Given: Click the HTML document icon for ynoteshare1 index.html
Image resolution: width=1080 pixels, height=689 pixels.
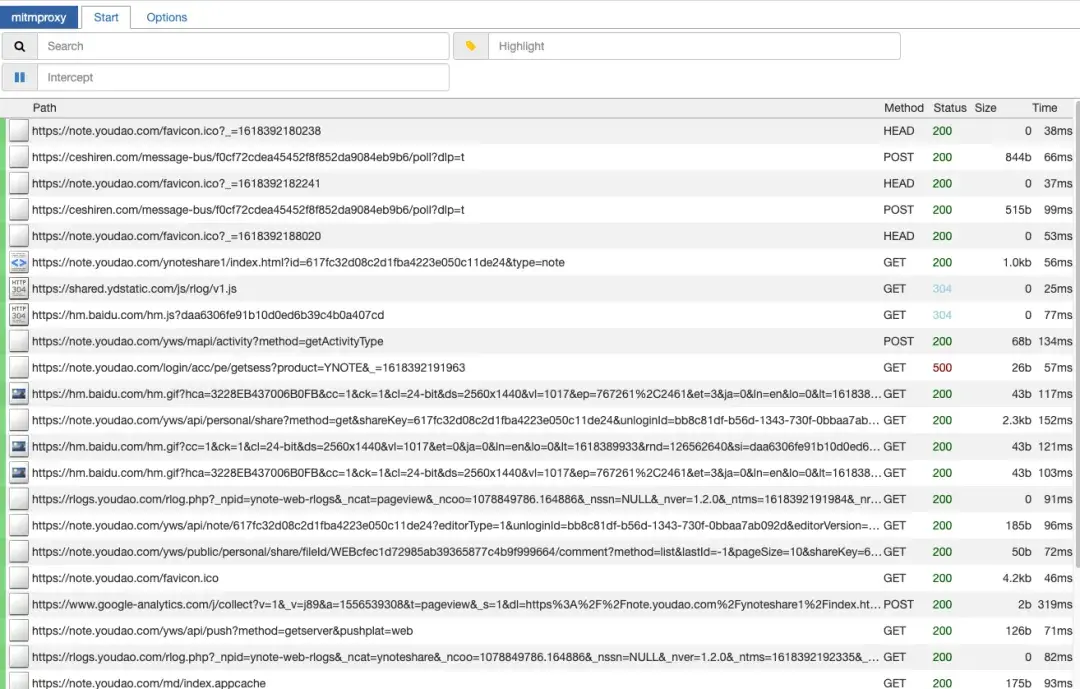Looking at the screenshot, I should [x=19, y=263].
